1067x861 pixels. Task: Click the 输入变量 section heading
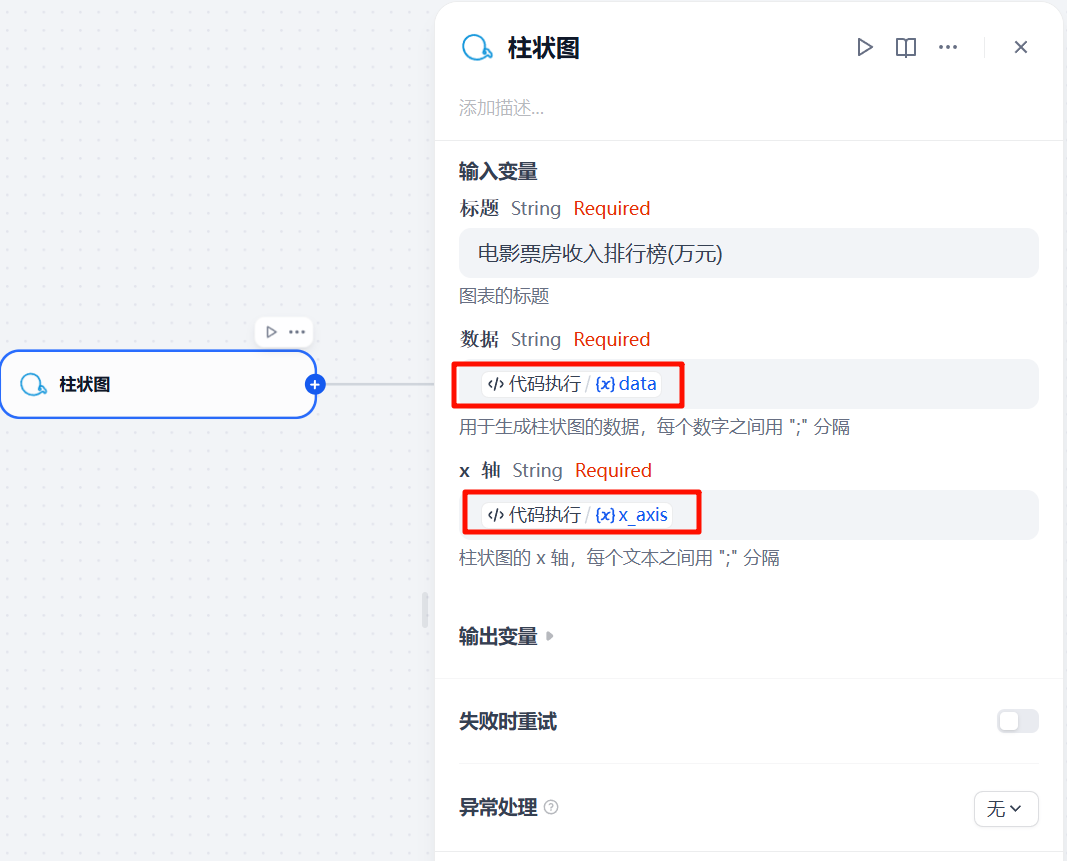(x=498, y=172)
